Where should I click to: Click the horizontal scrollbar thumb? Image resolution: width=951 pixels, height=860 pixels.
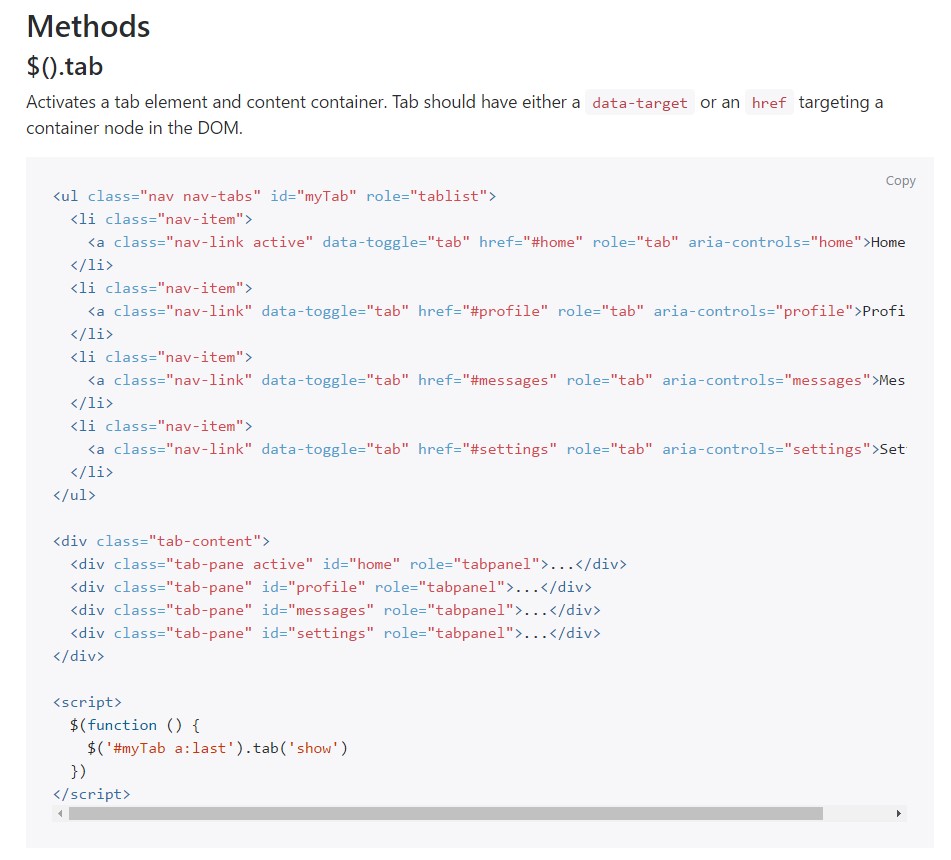point(446,813)
